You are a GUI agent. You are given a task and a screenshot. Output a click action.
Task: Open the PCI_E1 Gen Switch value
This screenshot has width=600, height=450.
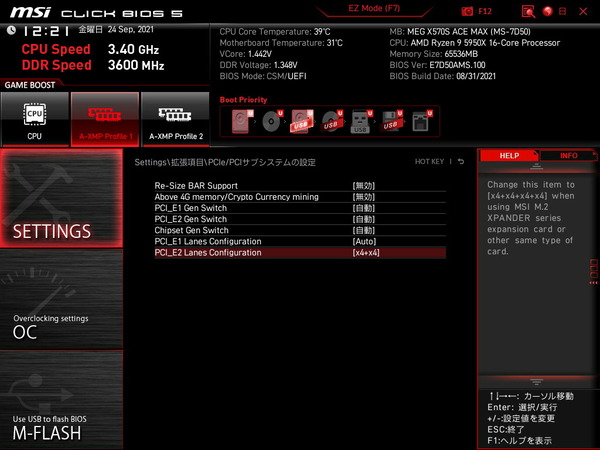click(364, 208)
